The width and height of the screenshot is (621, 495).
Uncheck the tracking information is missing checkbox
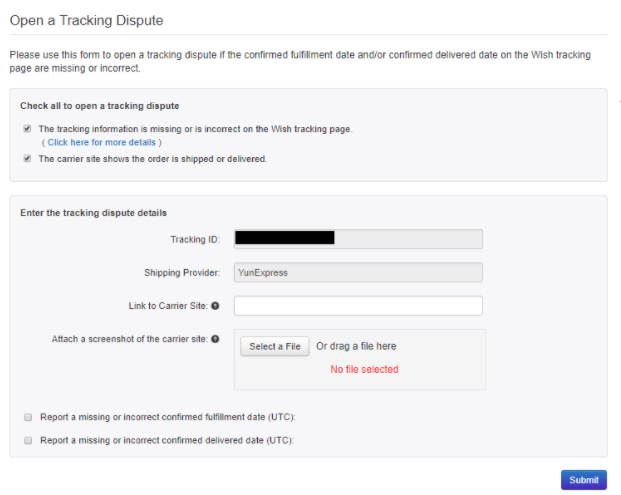click(27, 129)
